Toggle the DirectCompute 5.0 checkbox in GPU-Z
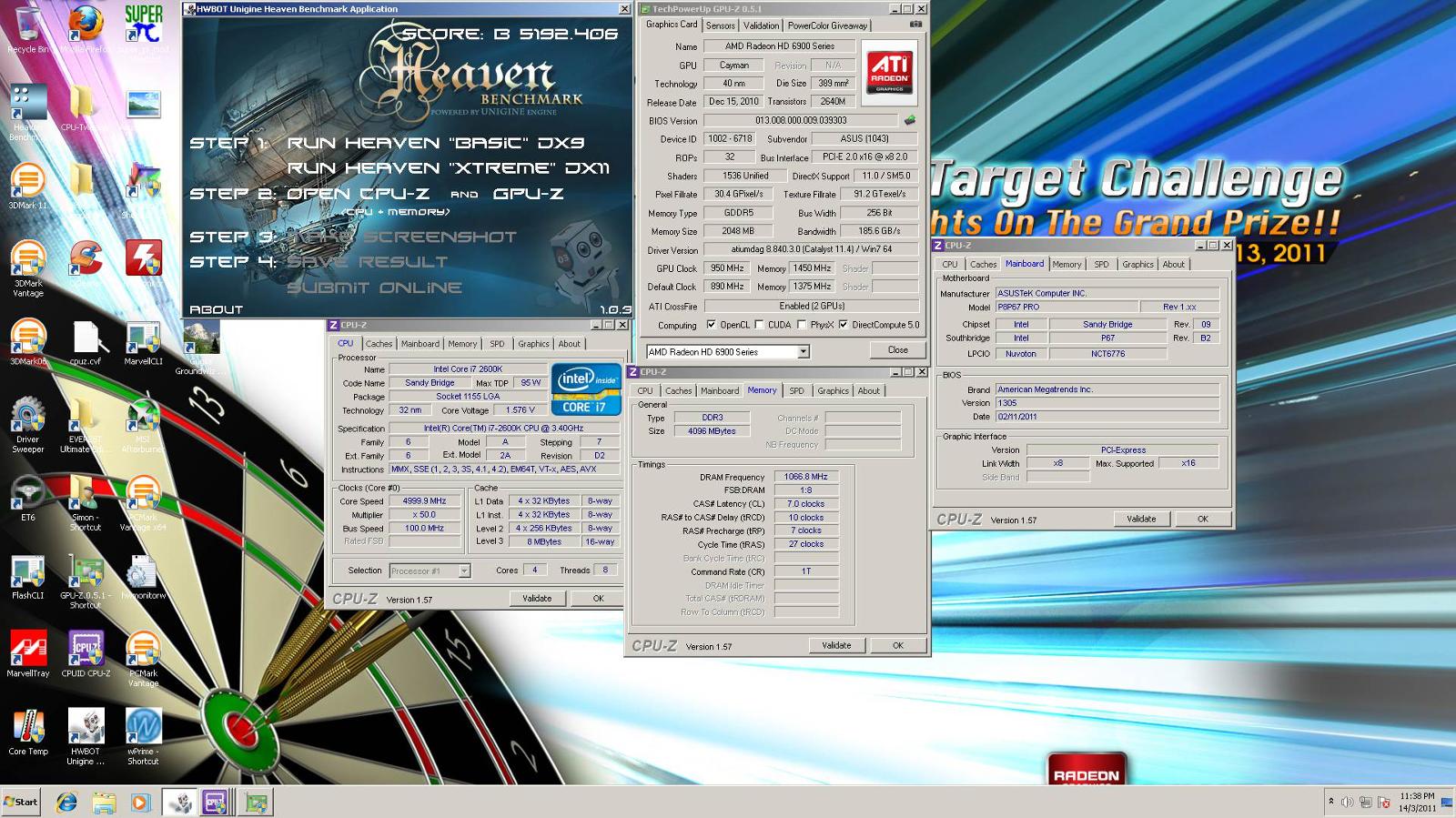 (x=844, y=325)
